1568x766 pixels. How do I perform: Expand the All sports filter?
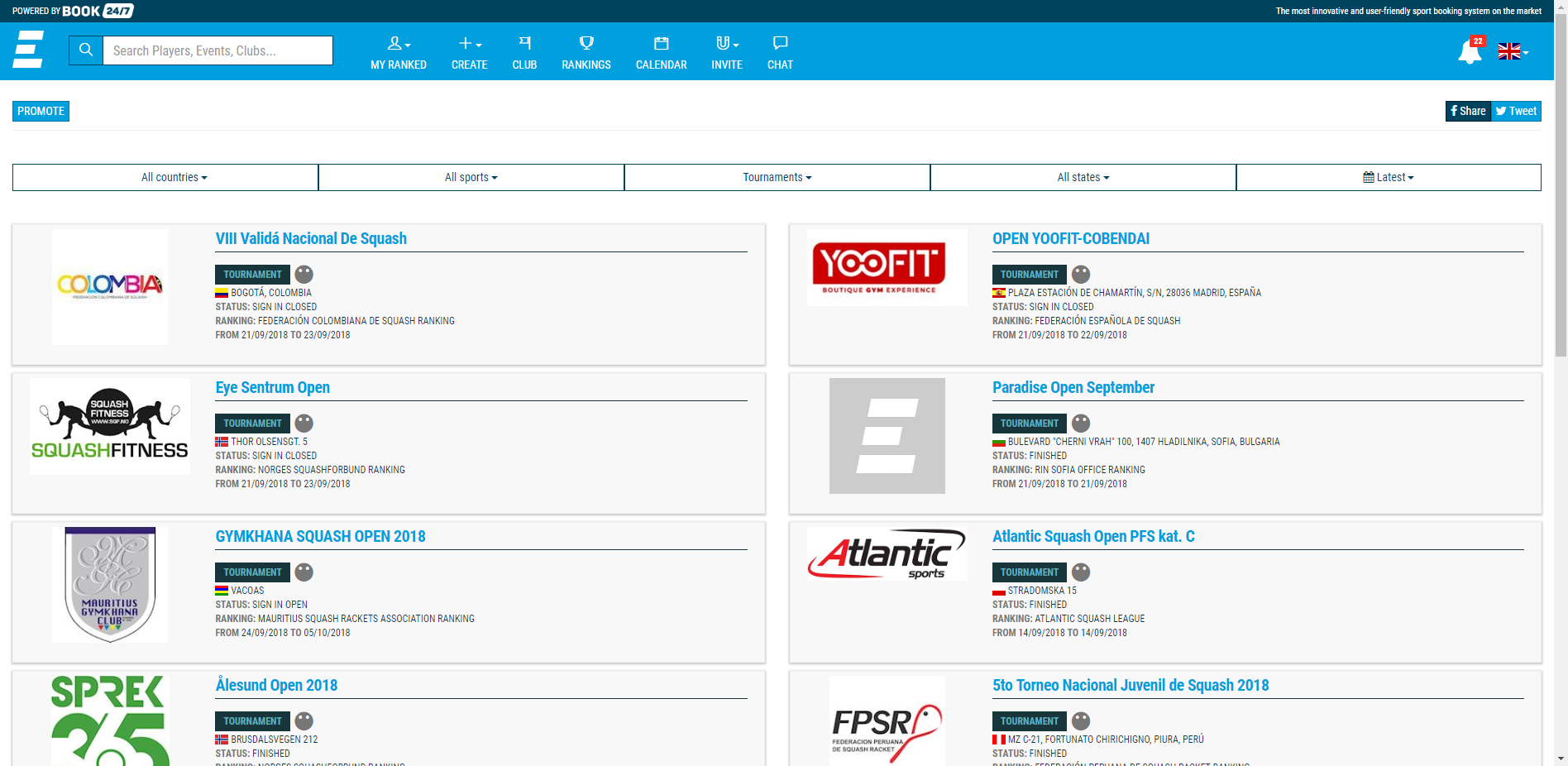pyautogui.click(x=471, y=177)
